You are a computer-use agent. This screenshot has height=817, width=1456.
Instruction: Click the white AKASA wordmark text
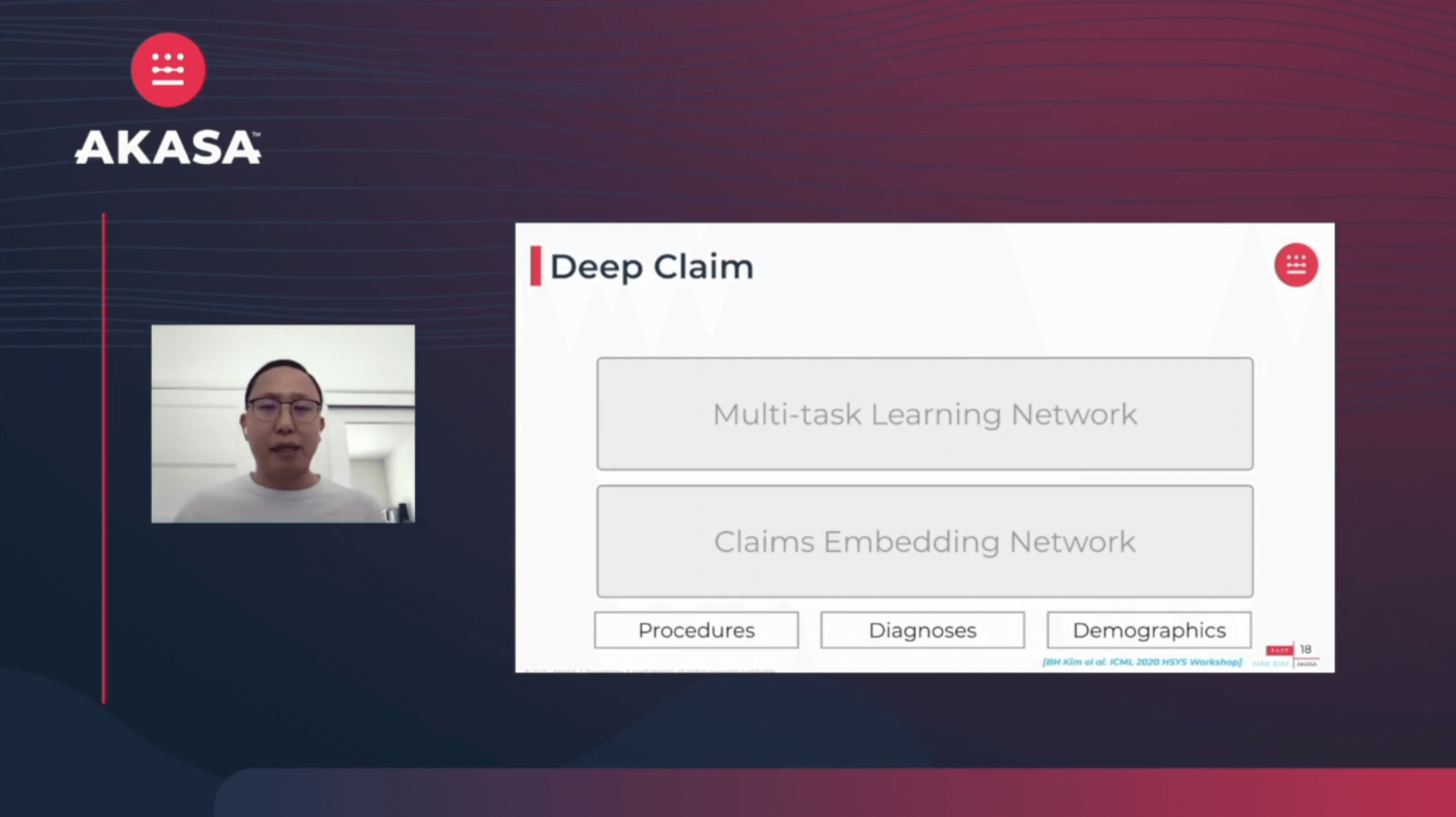point(168,148)
